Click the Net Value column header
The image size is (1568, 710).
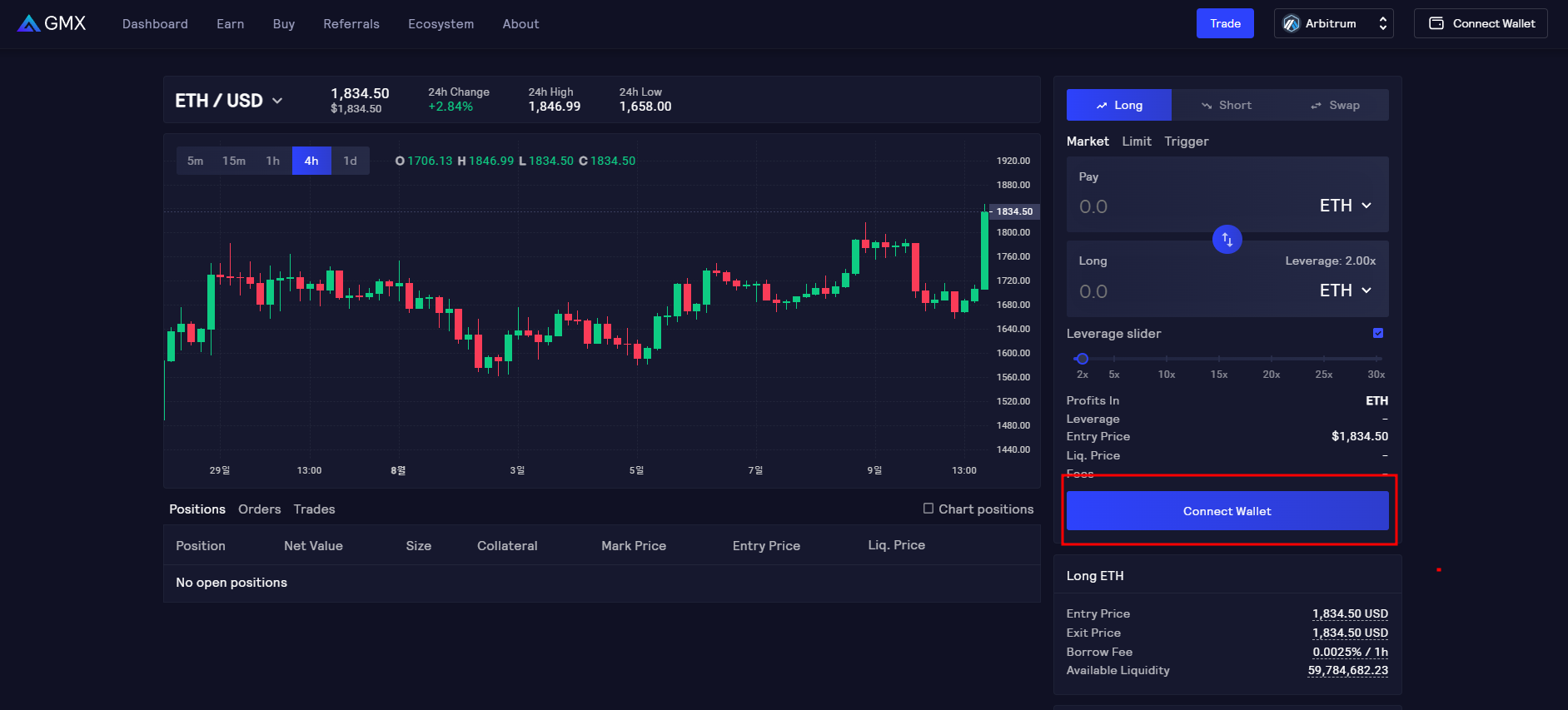tap(313, 546)
